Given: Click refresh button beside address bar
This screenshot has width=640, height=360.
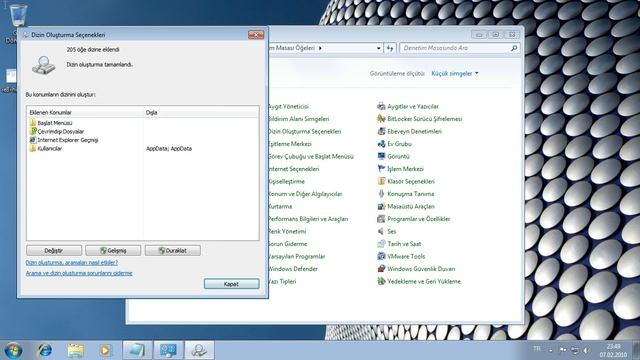Looking at the screenshot, I should click(390, 48).
